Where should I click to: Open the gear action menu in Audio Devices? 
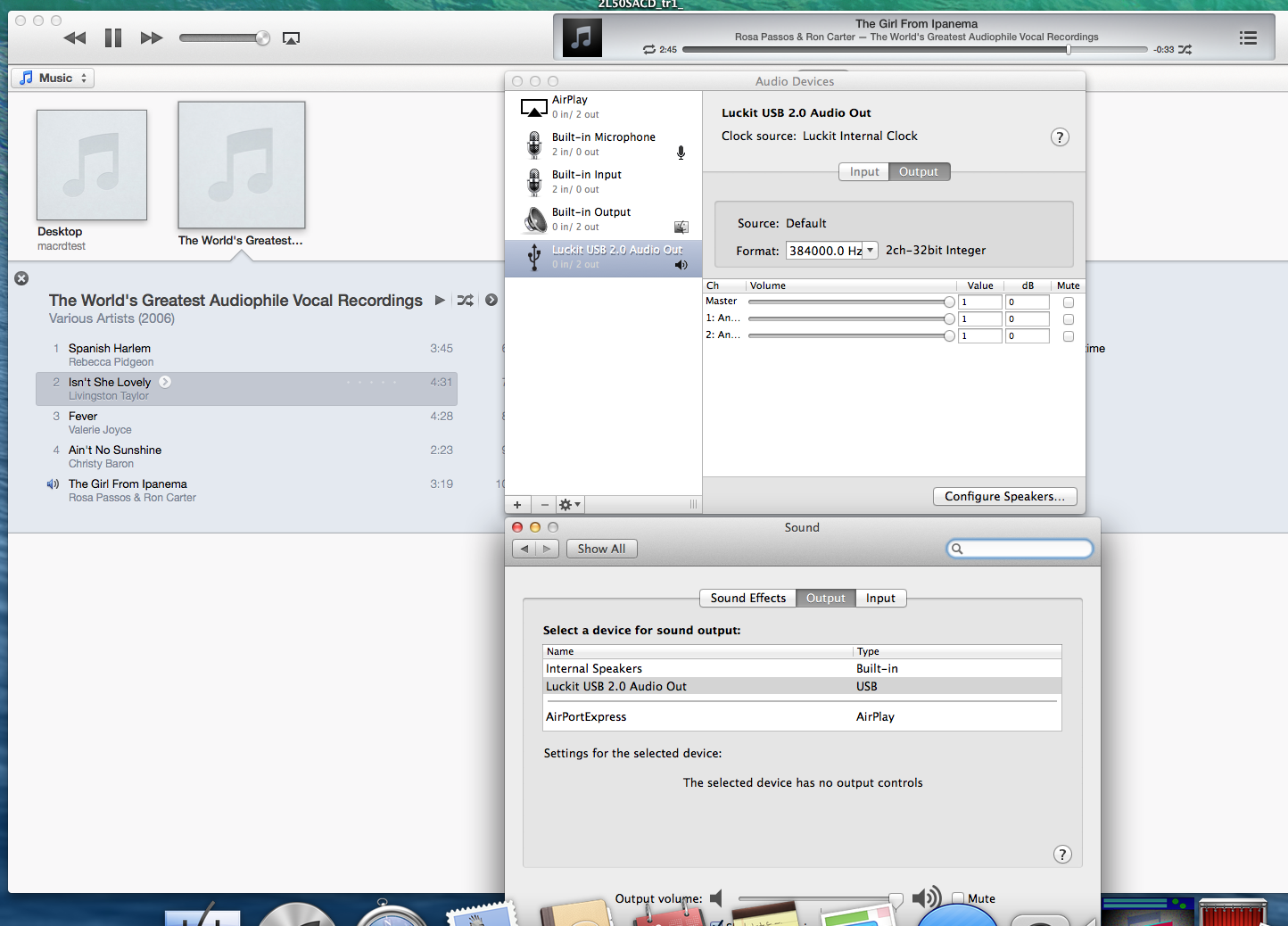click(x=570, y=505)
